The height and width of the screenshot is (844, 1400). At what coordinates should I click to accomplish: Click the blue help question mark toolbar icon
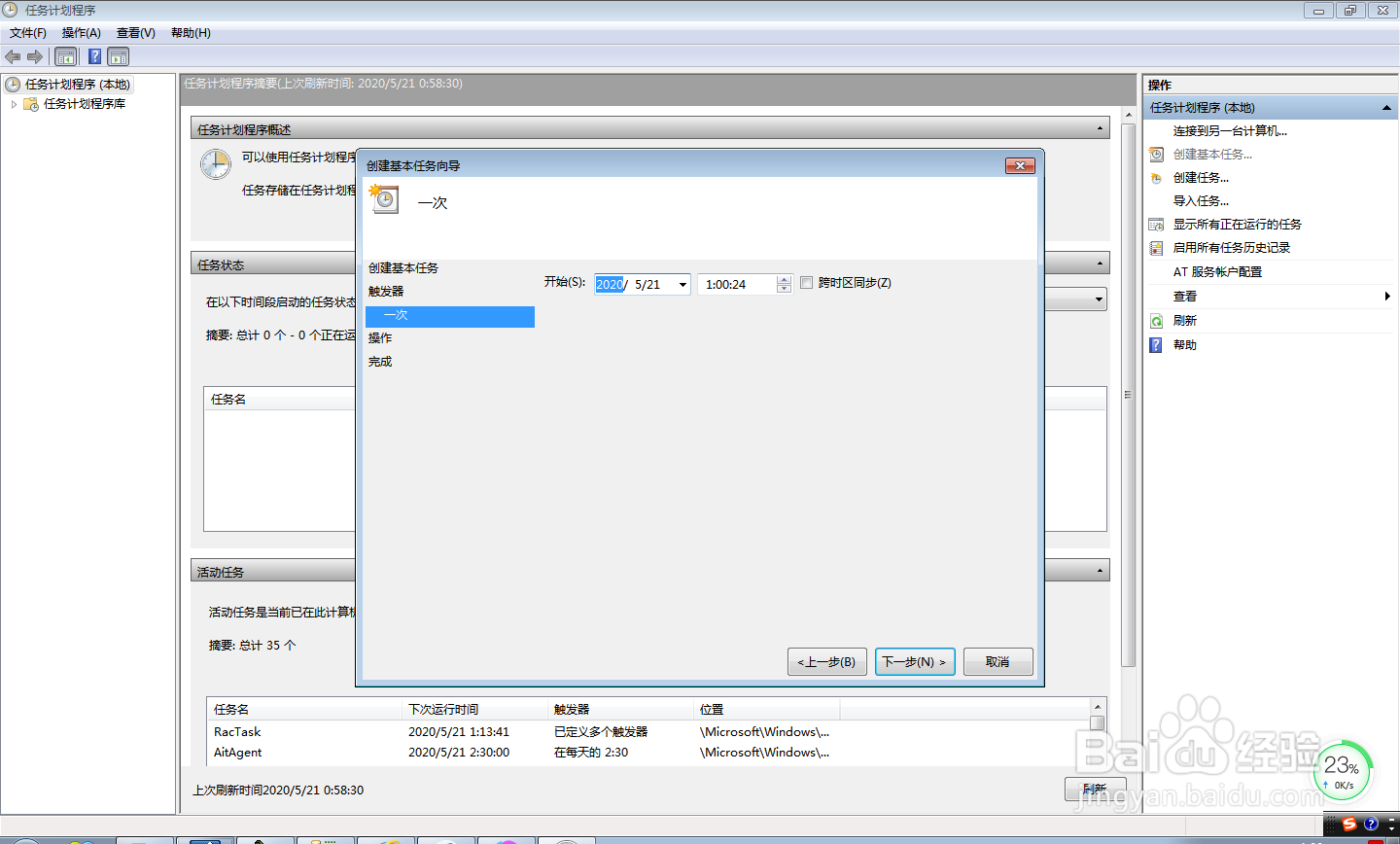click(x=93, y=56)
